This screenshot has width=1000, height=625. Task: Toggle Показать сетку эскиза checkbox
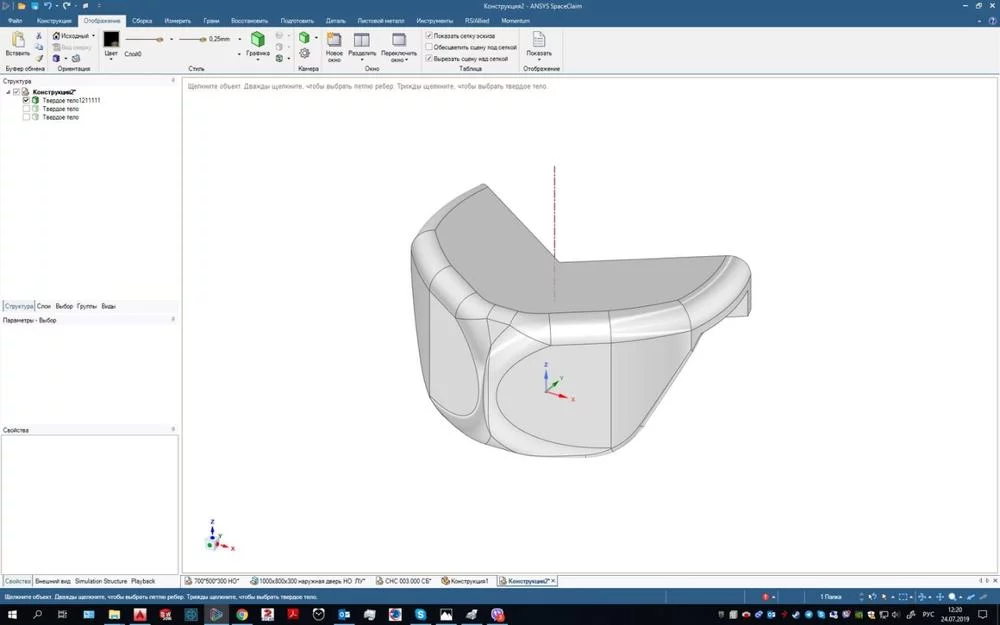[x=429, y=36]
